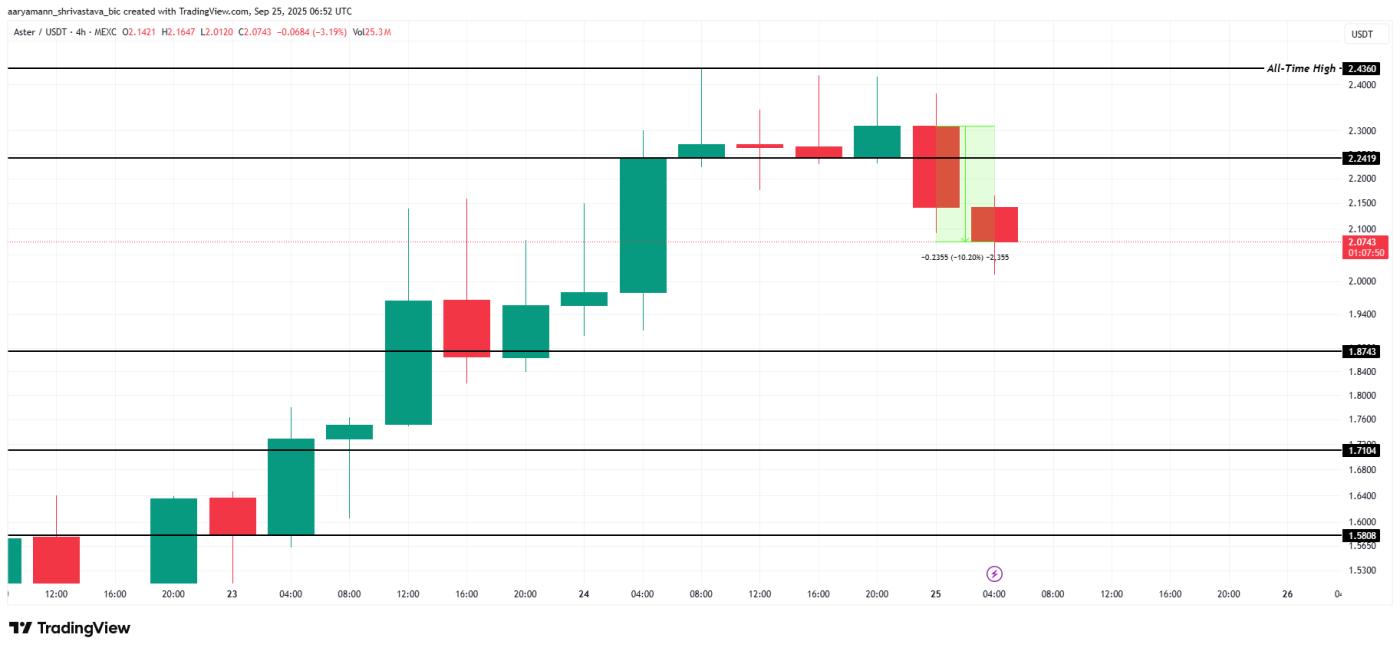Click the large green candle at 04:00 on 24
Screen dimensions: 1400x651
643,225
